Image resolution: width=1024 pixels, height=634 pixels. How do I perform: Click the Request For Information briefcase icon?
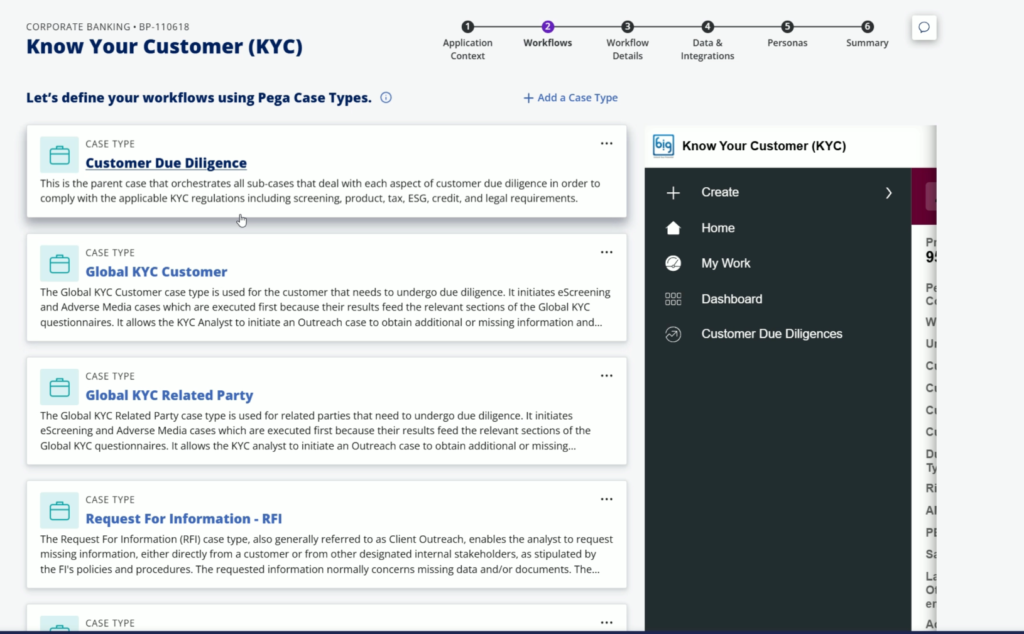coord(59,511)
